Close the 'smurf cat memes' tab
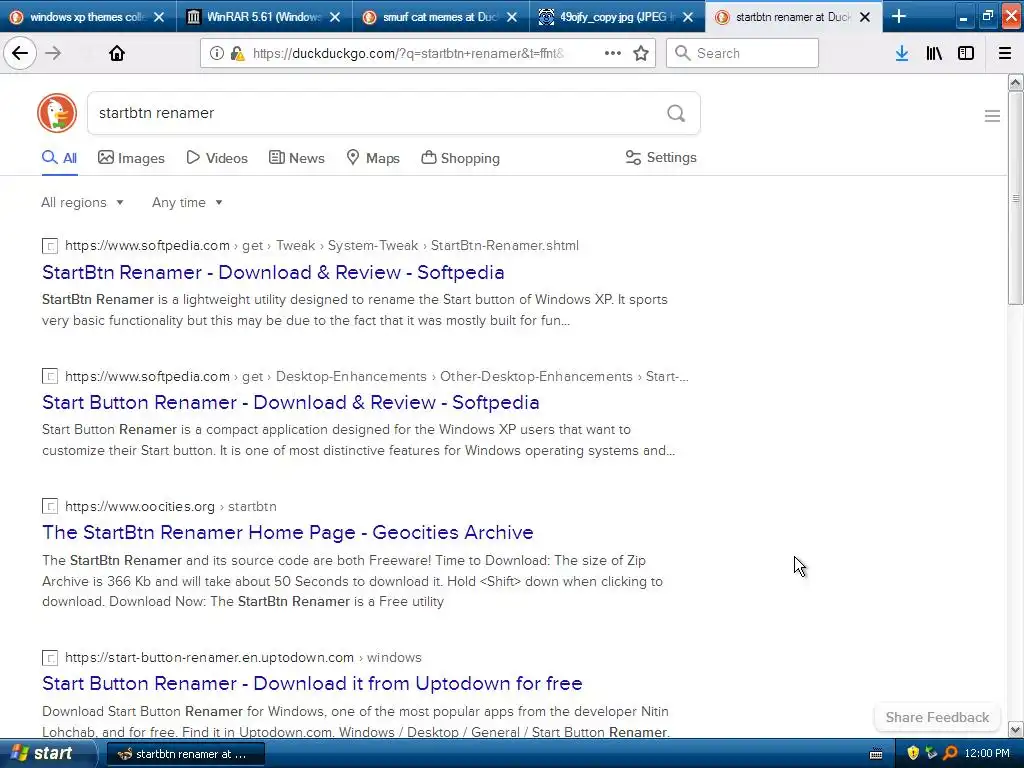The height and width of the screenshot is (768, 1024). (x=512, y=17)
